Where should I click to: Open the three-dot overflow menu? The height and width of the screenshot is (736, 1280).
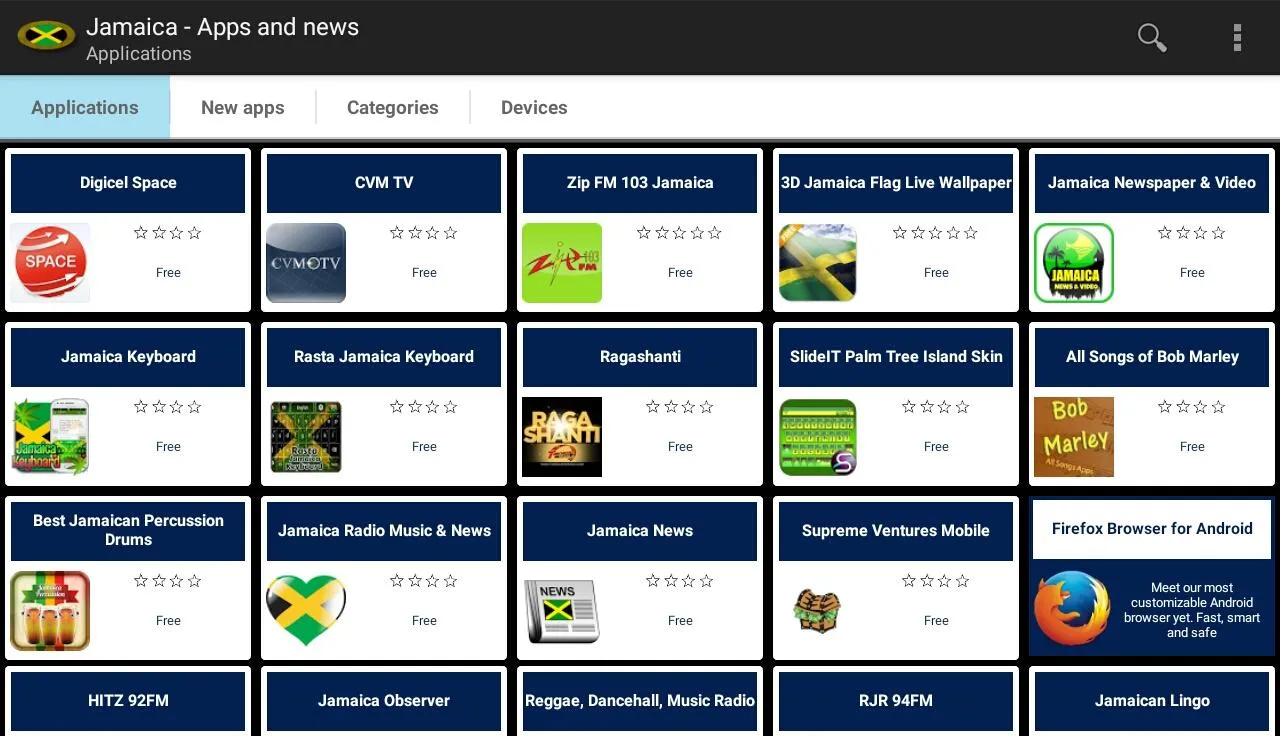[1237, 37]
